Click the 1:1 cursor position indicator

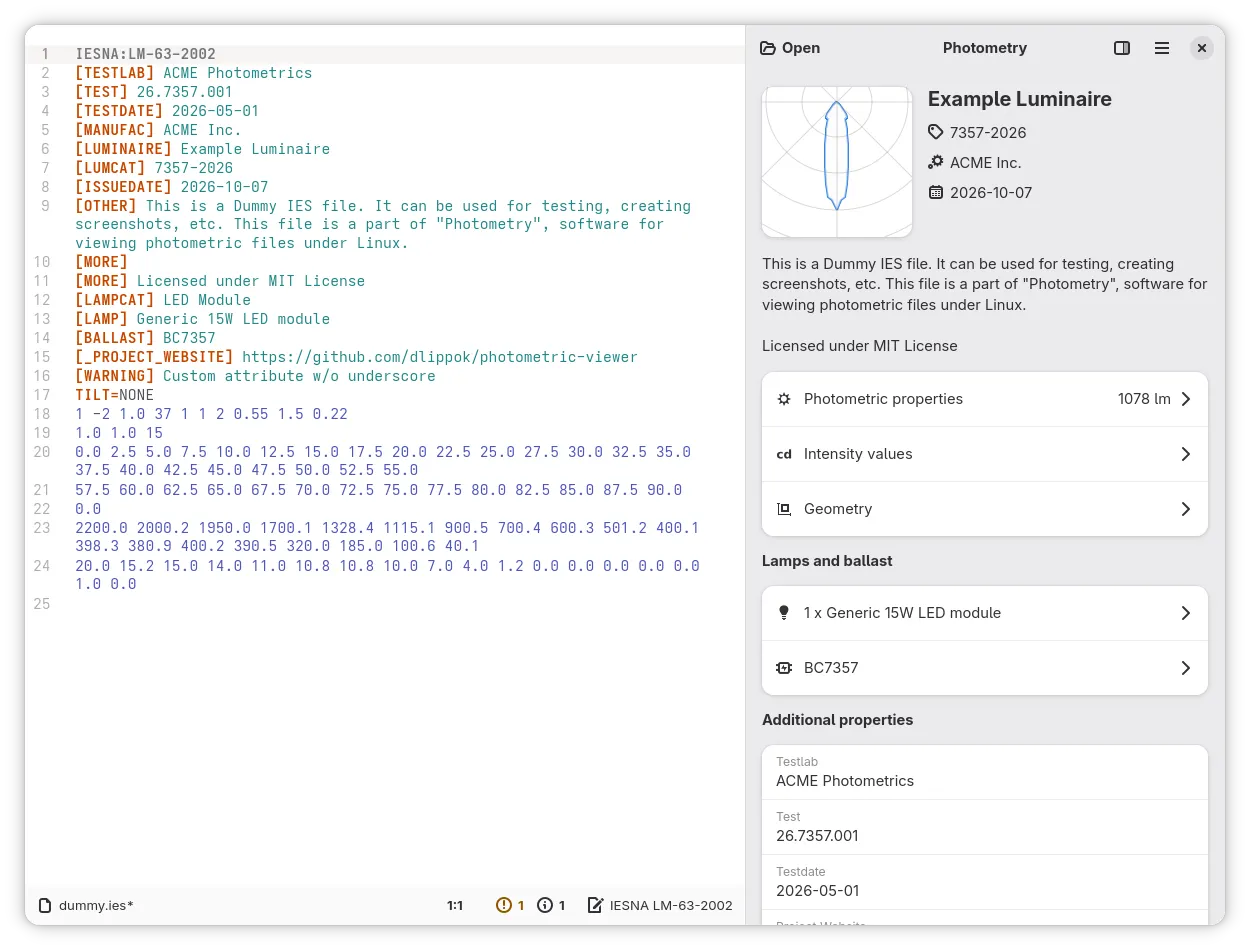455,905
